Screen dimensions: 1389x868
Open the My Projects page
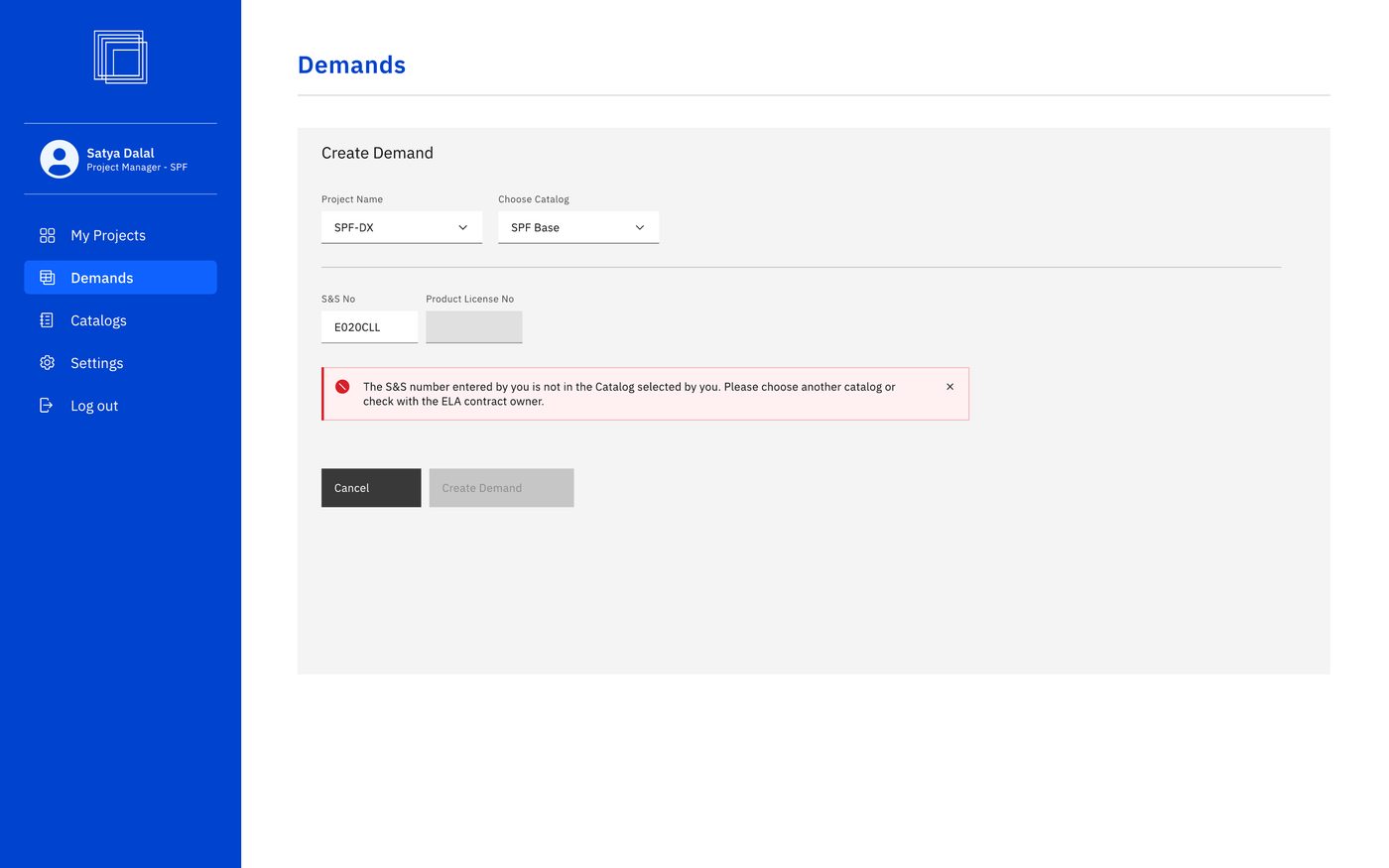click(x=120, y=235)
